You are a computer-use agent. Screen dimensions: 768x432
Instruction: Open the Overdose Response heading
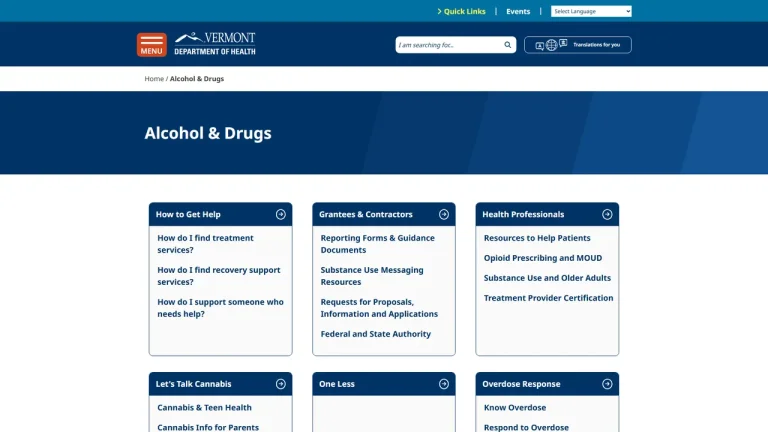click(521, 384)
